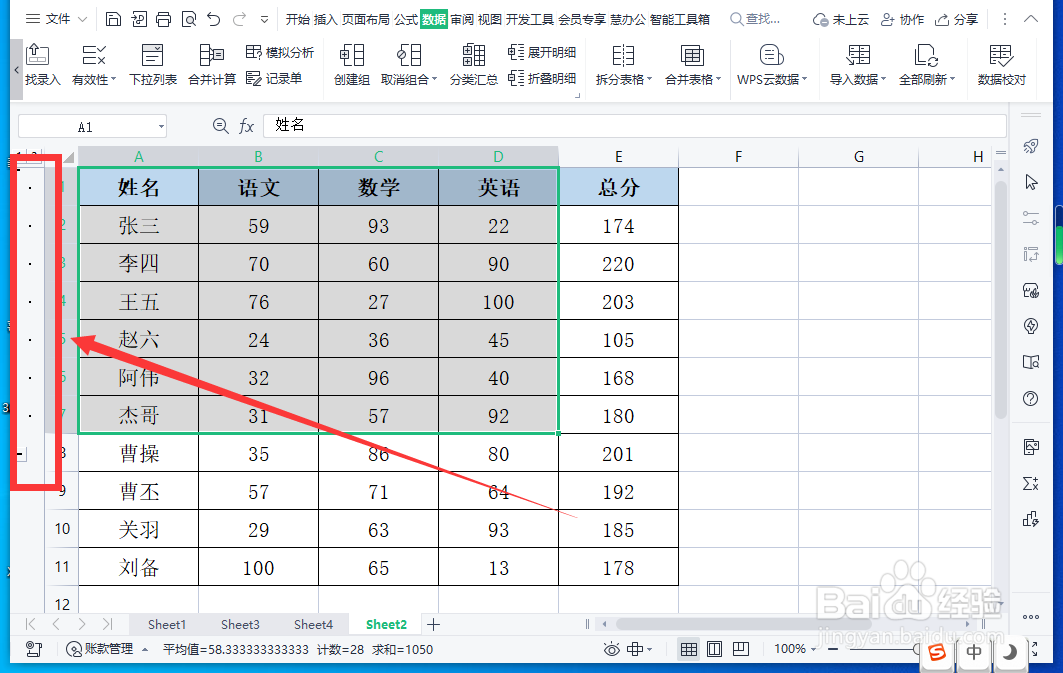
Task: Select column G header
Action: point(858,157)
